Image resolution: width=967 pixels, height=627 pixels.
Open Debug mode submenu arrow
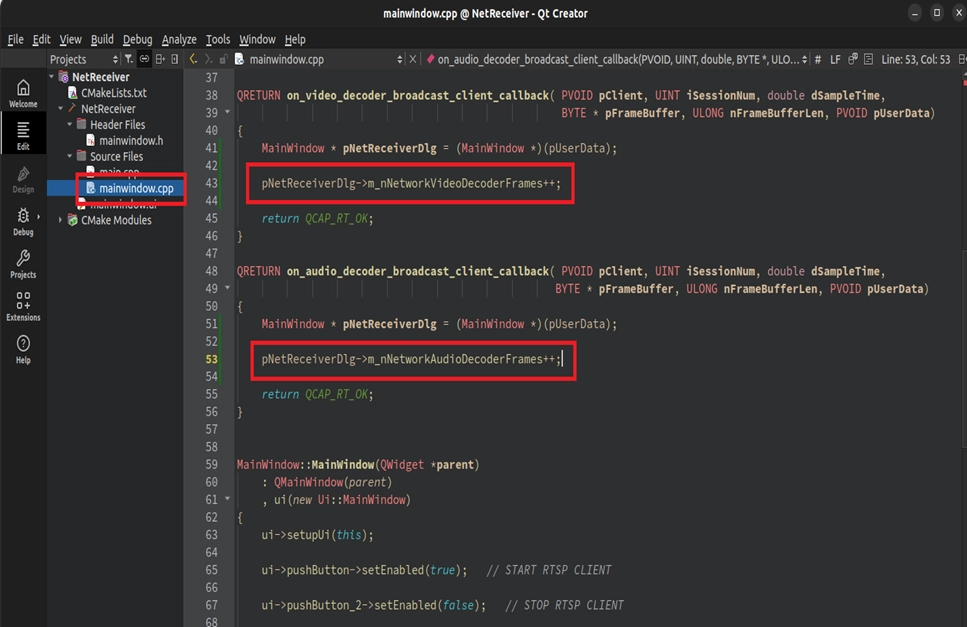[39, 217]
